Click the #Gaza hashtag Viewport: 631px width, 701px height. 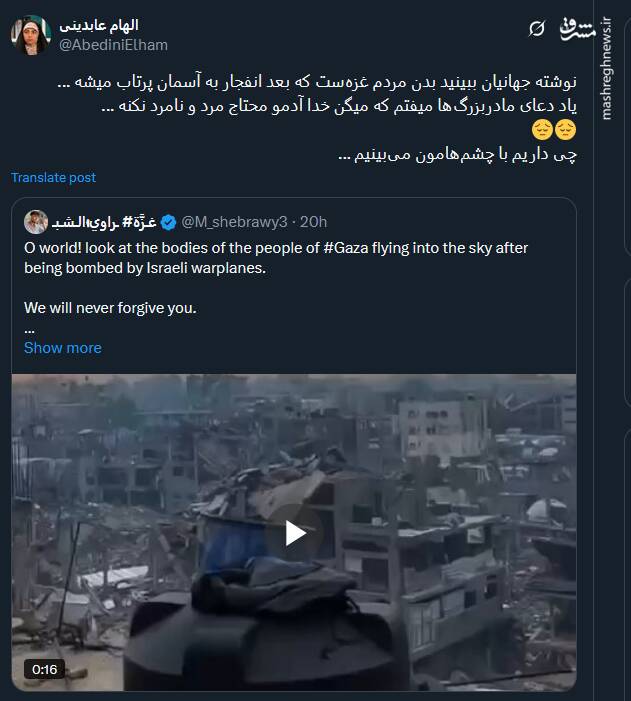(x=348, y=246)
